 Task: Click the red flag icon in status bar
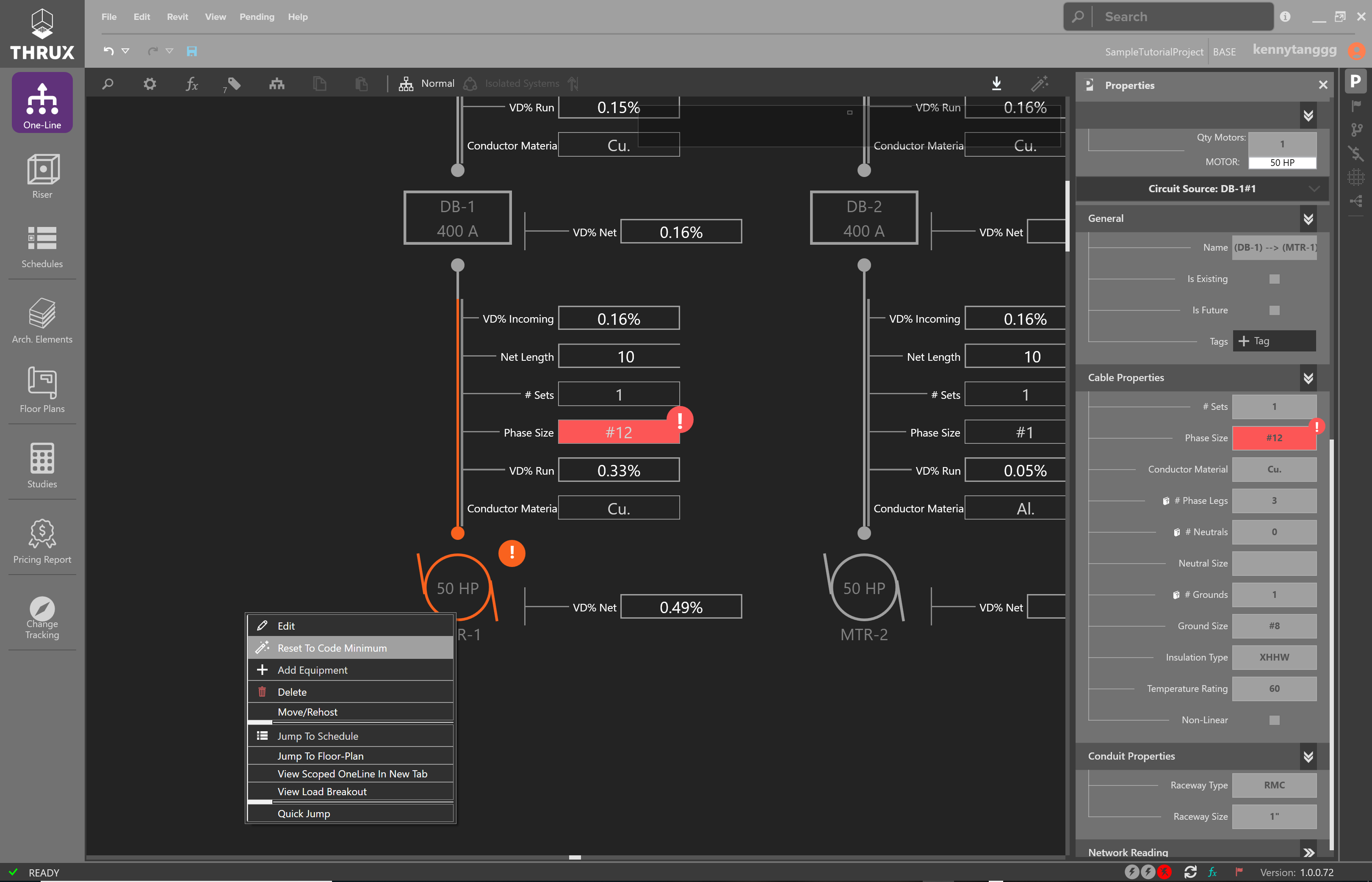(1239, 872)
